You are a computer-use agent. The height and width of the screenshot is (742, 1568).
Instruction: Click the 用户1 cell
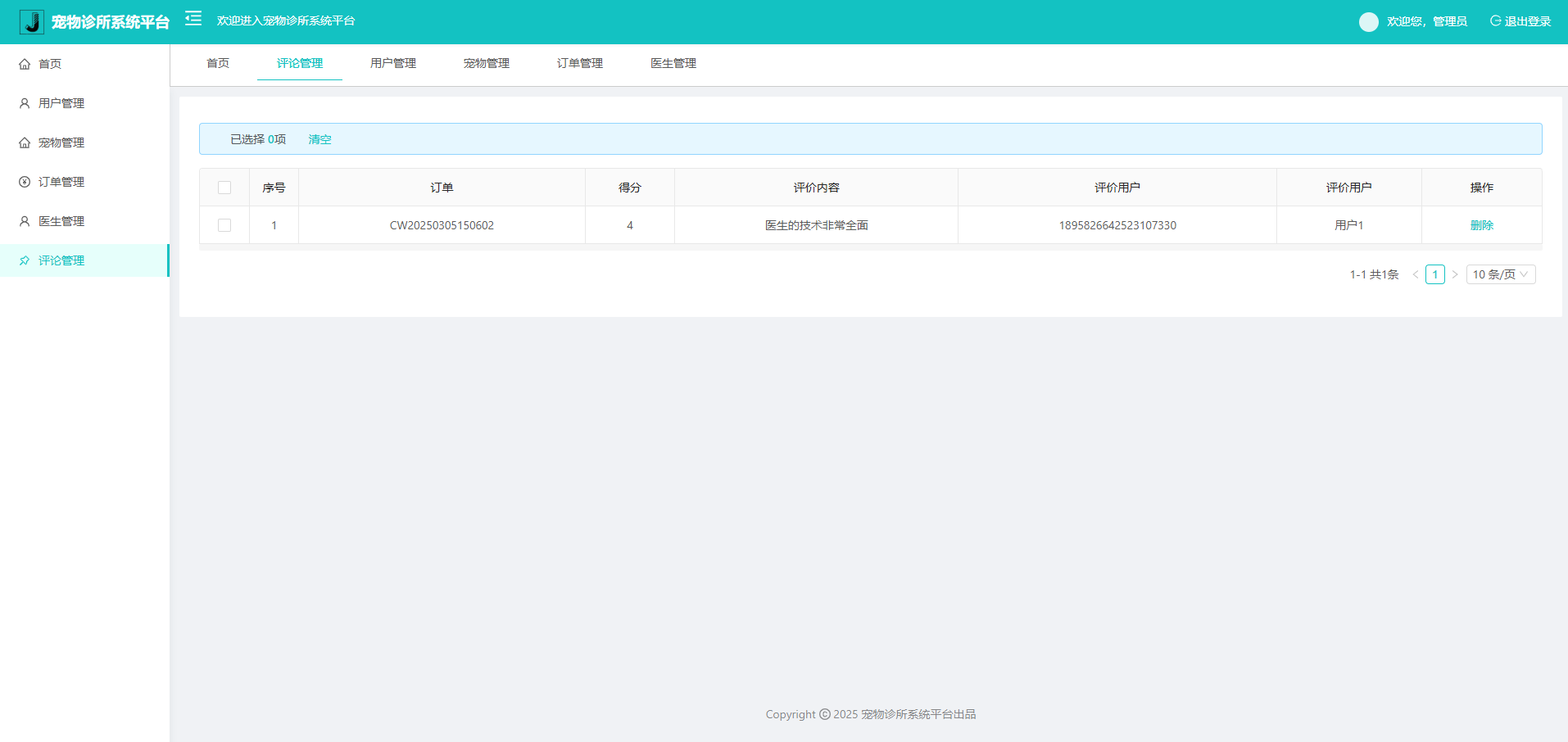(x=1349, y=225)
